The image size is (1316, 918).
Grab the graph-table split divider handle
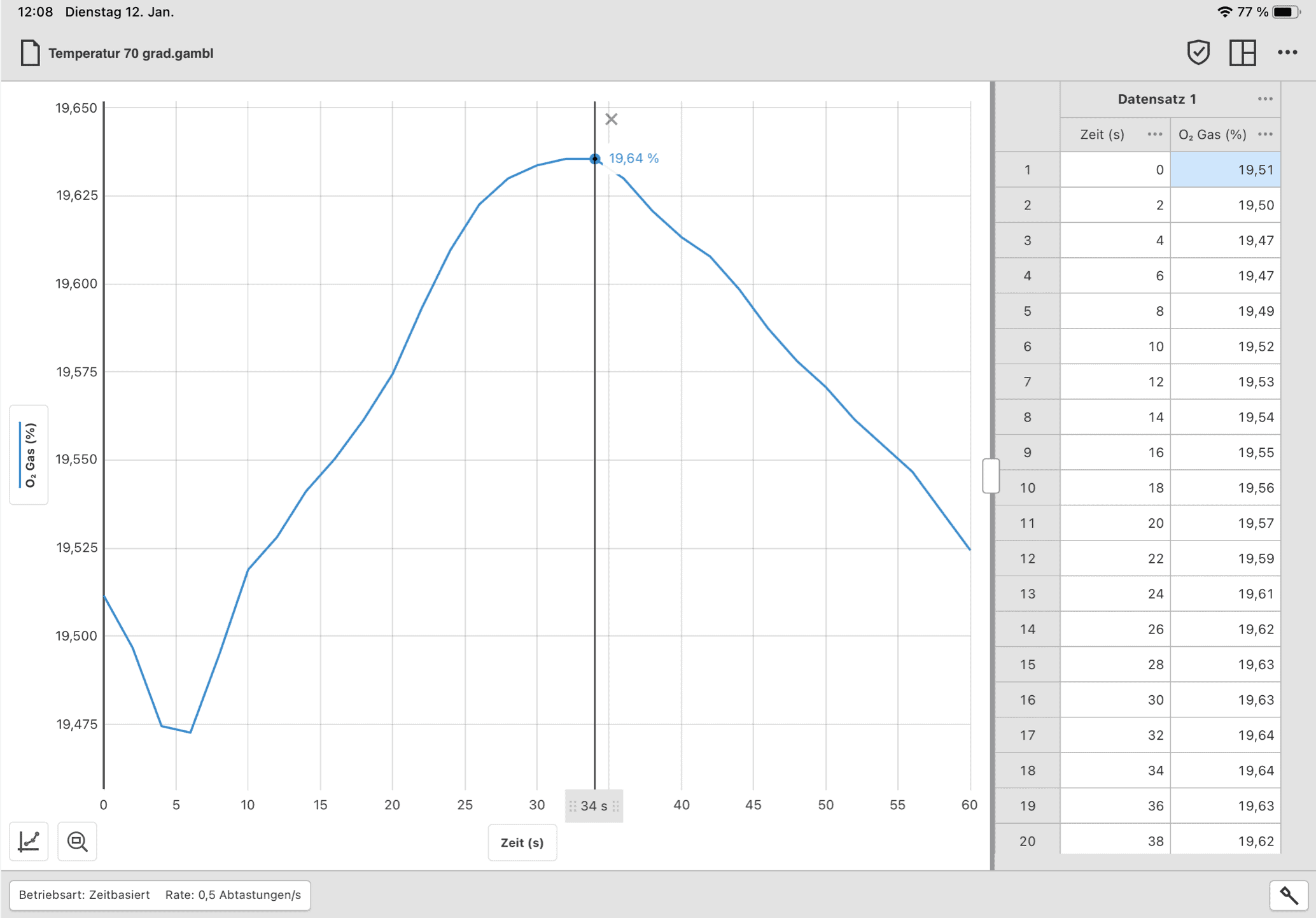[991, 476]
